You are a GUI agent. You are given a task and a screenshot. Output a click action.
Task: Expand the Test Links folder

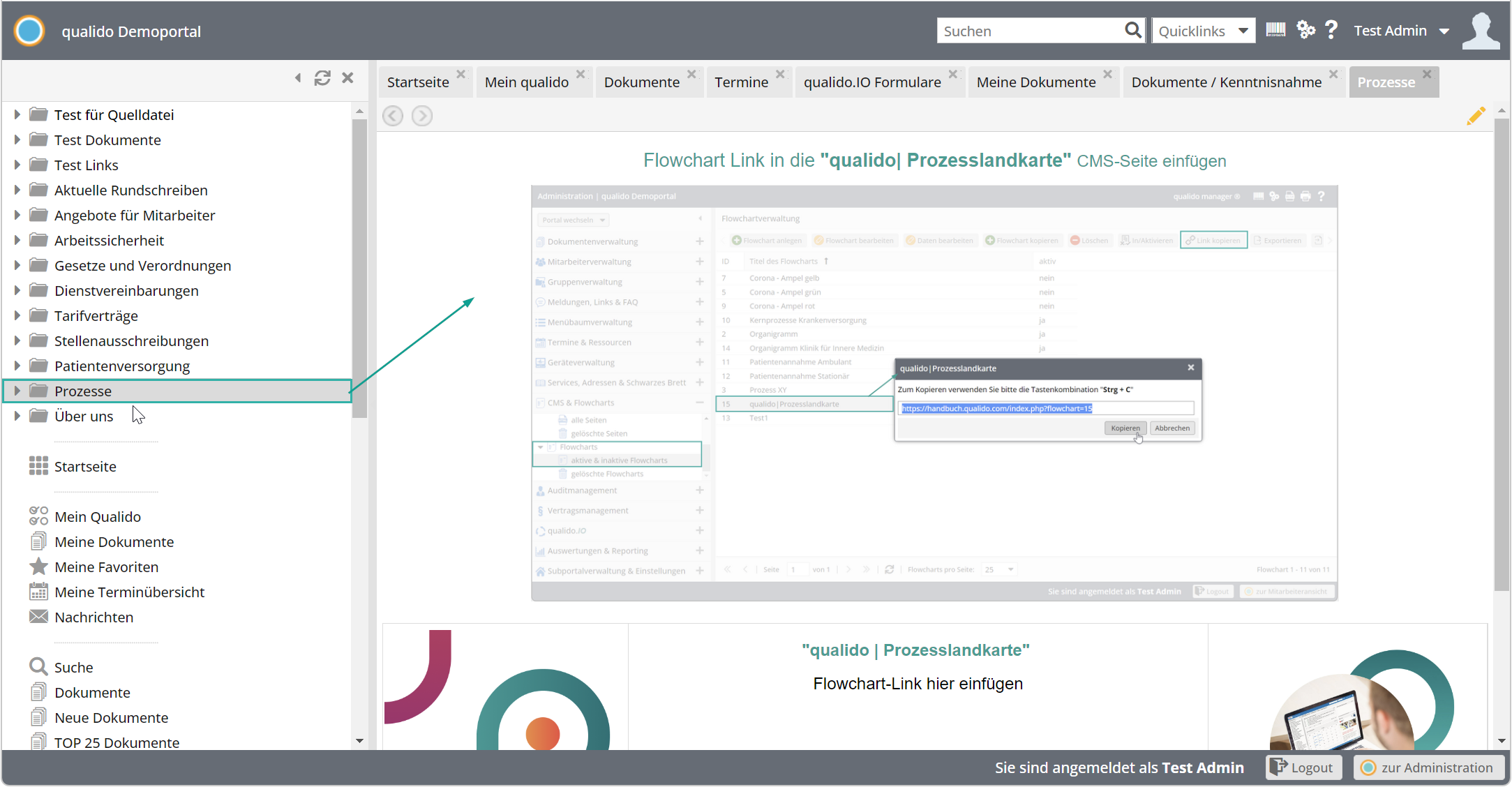(17, 165)
